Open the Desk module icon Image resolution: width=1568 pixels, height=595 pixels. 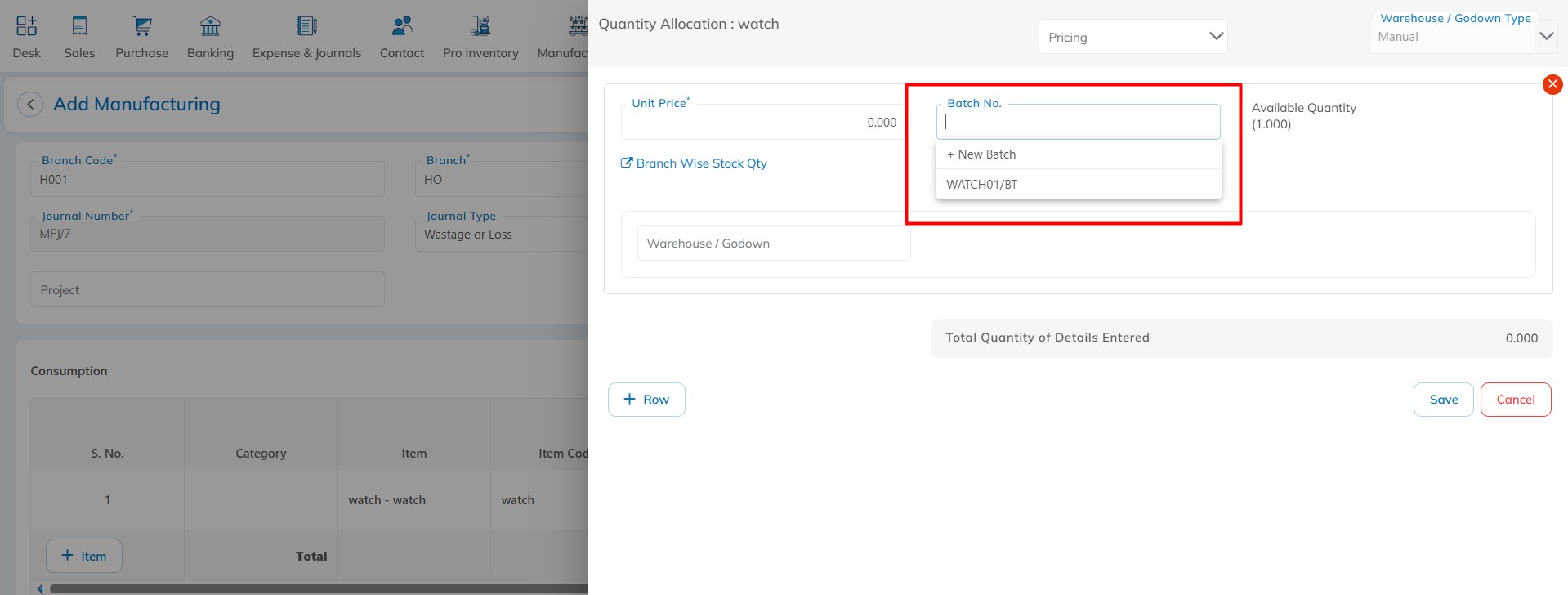(x=26, y=26)
